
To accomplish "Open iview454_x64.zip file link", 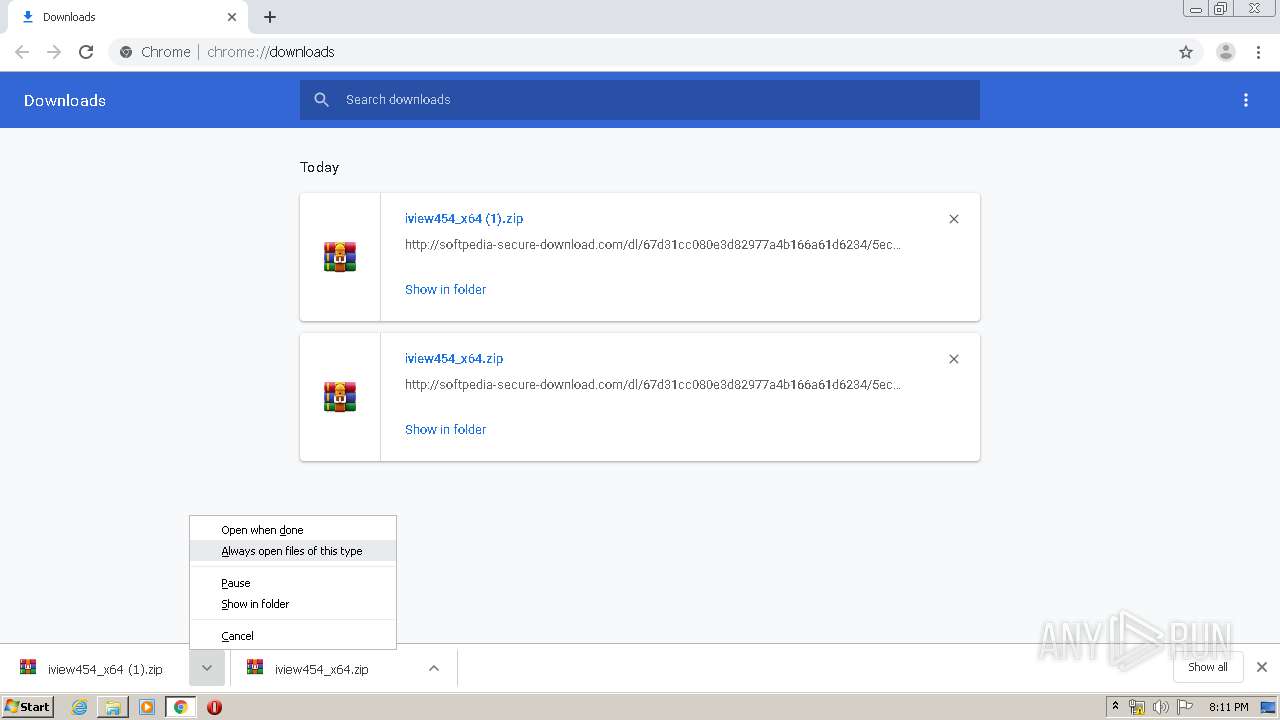I will point(454,359).
